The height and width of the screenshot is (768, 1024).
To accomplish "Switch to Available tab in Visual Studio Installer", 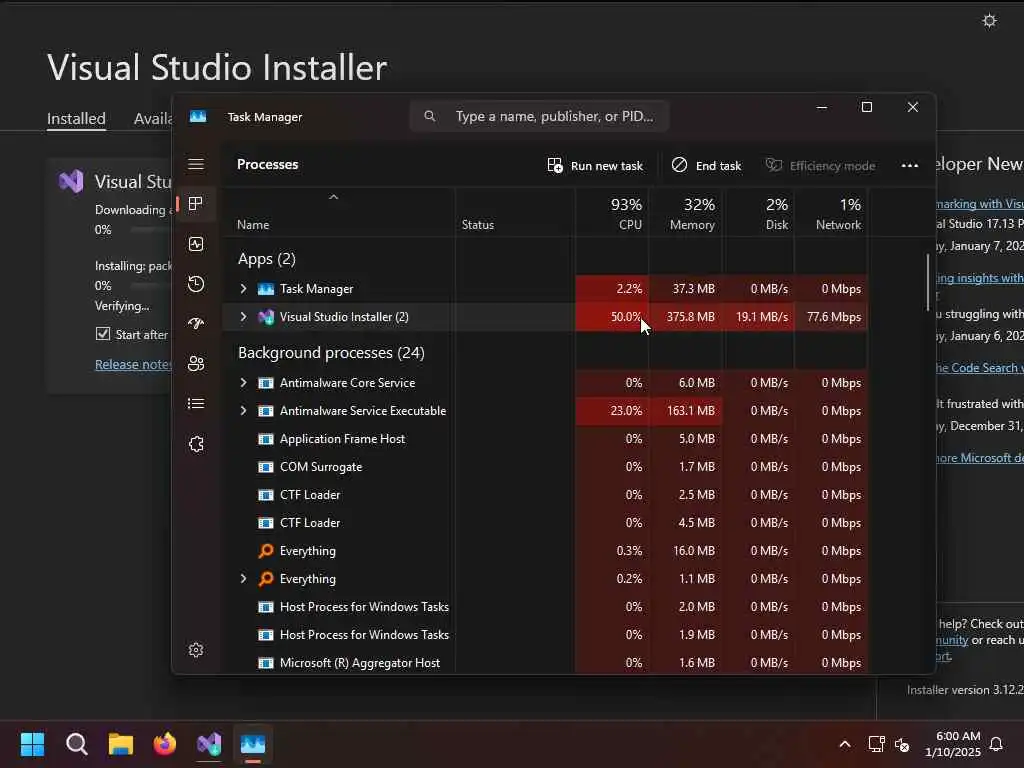I will point(153,119).
